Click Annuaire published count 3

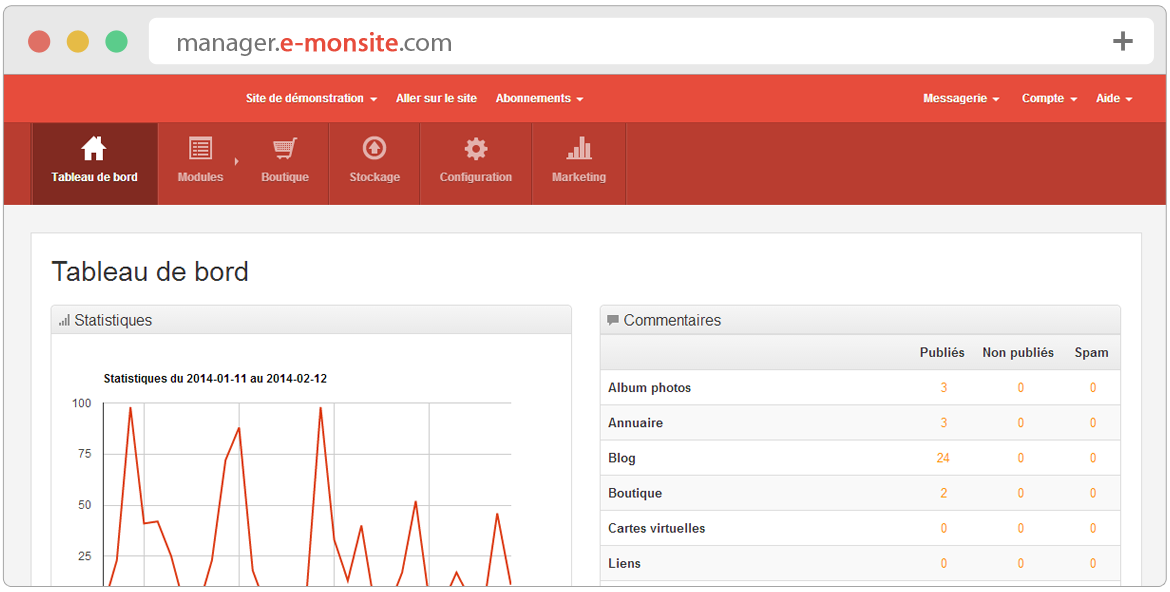coord(943,423)
